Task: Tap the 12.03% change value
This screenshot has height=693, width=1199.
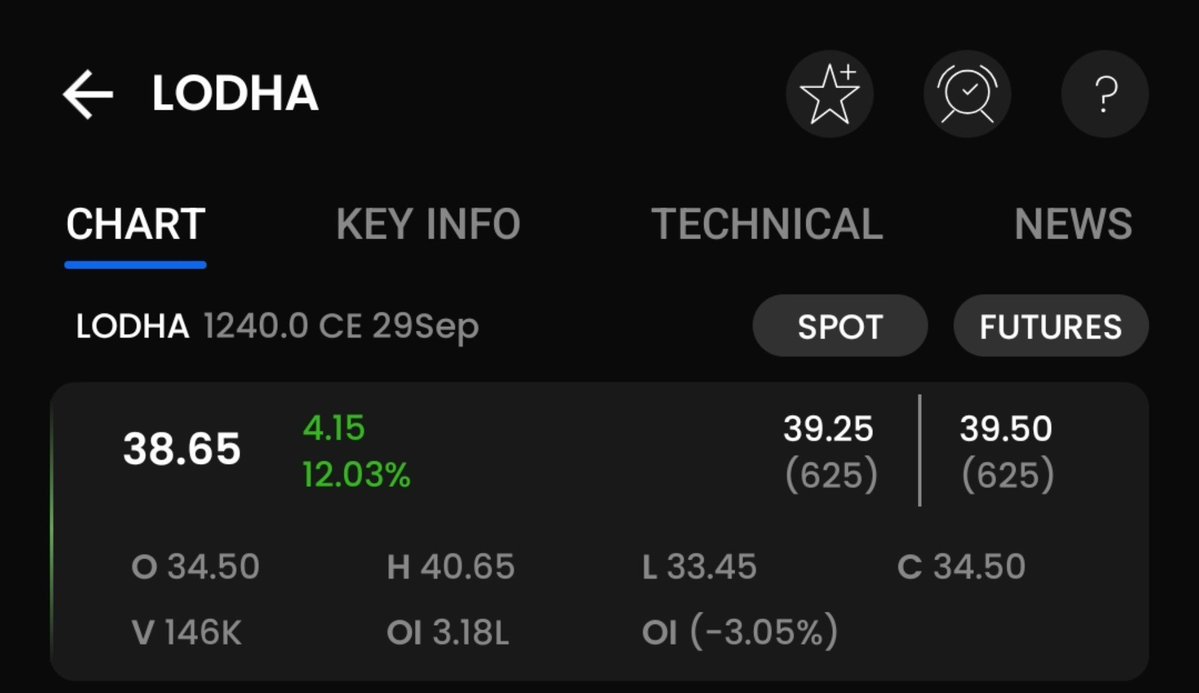Action: [356, 475]
